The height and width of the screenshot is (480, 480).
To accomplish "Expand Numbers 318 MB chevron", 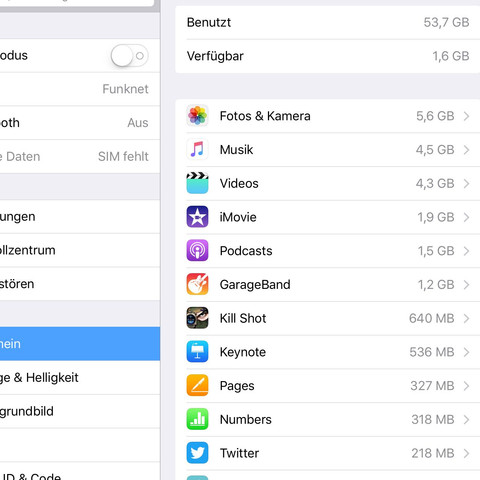I will click(466, 420).
